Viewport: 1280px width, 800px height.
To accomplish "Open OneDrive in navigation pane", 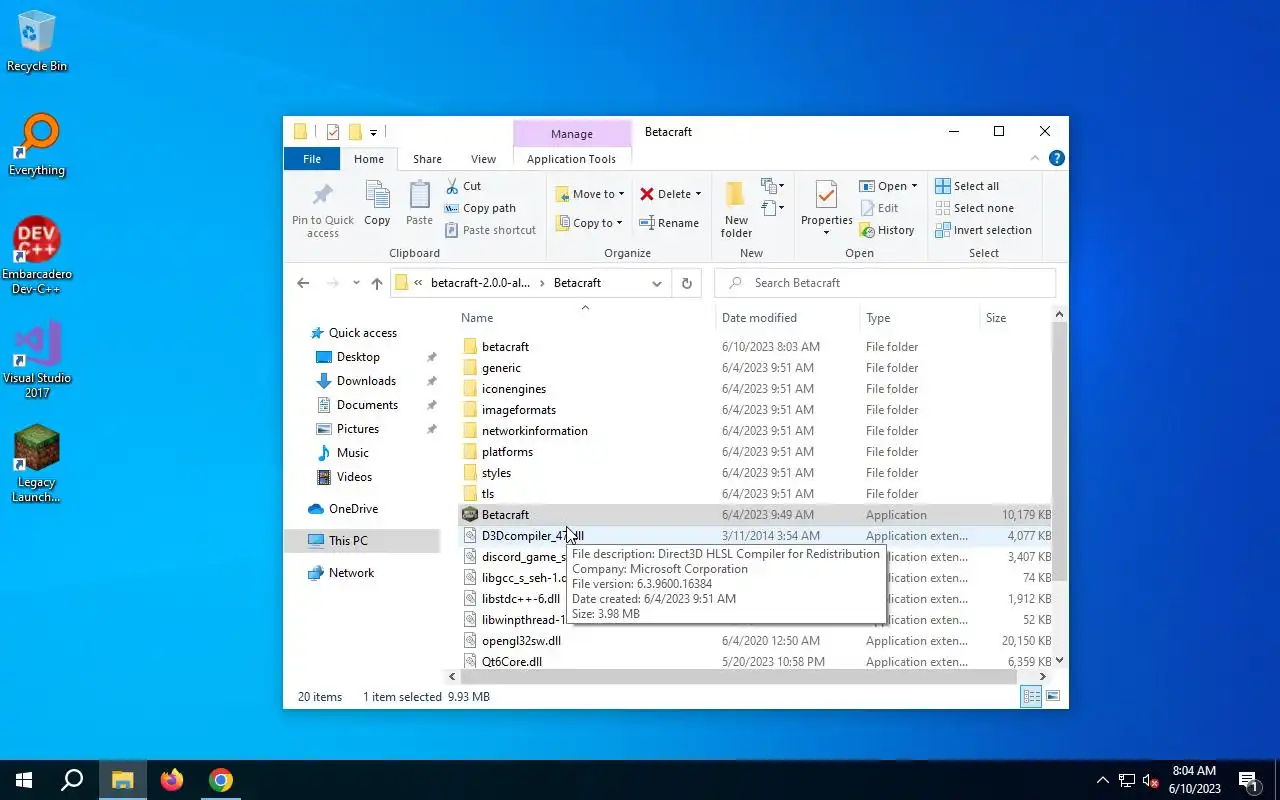I will 353,509.
